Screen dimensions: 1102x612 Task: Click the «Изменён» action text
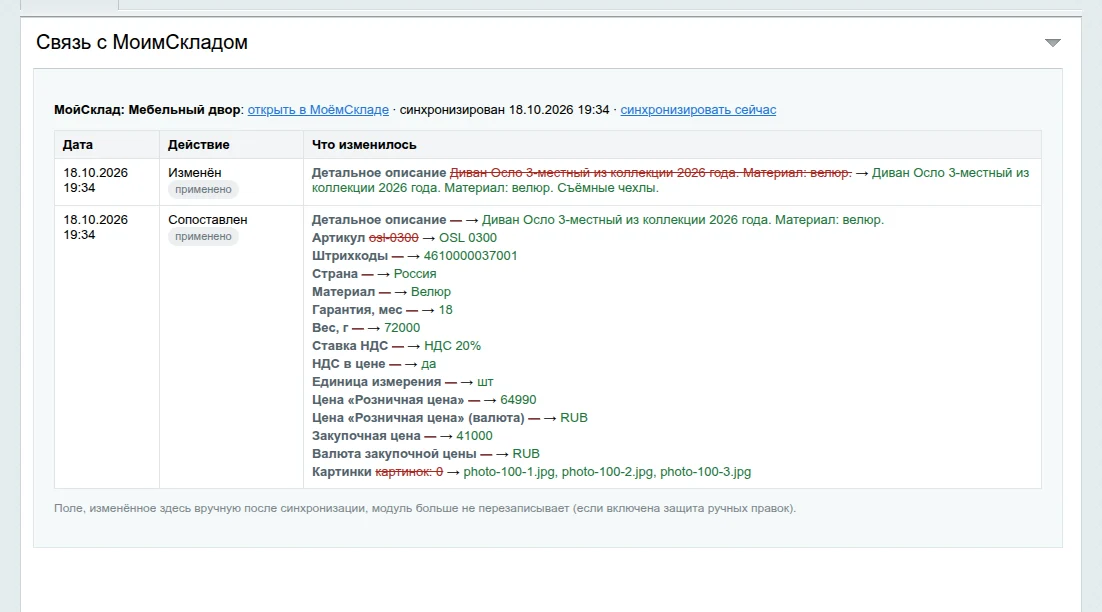click(x=195, y=173)
